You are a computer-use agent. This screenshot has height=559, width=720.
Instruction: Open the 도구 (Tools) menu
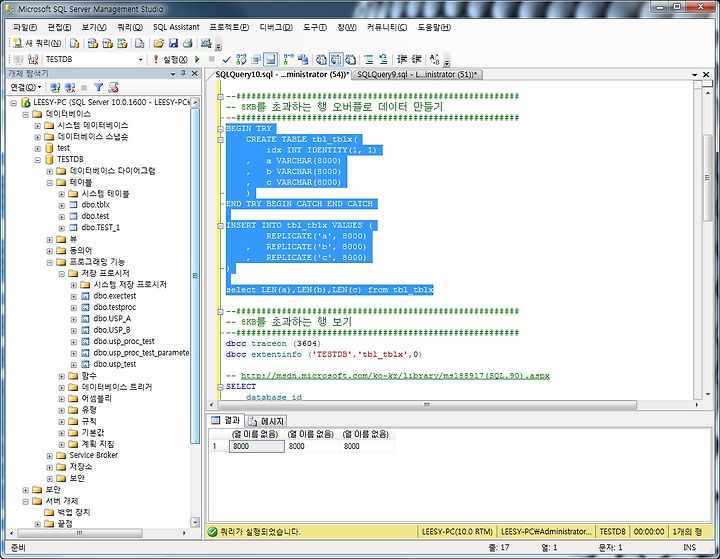[315, 27]
